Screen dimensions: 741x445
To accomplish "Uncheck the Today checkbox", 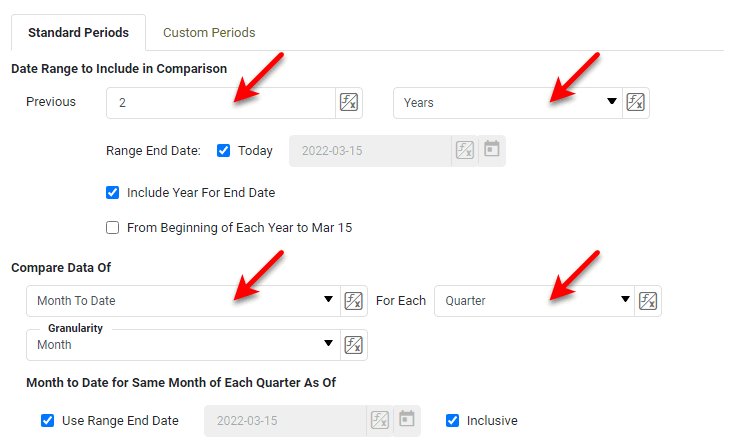I will pos(223,151).
